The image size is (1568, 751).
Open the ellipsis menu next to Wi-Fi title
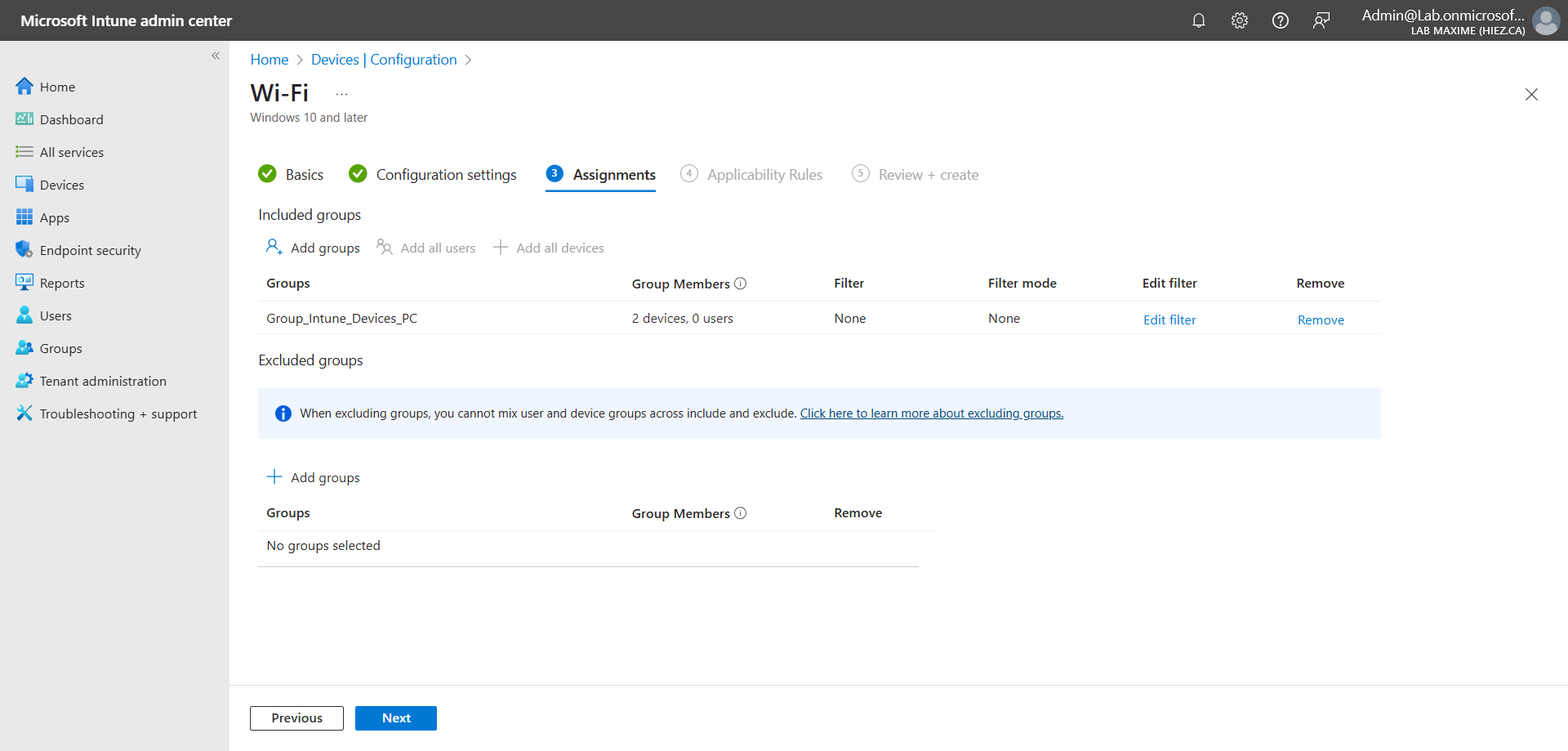341,94
